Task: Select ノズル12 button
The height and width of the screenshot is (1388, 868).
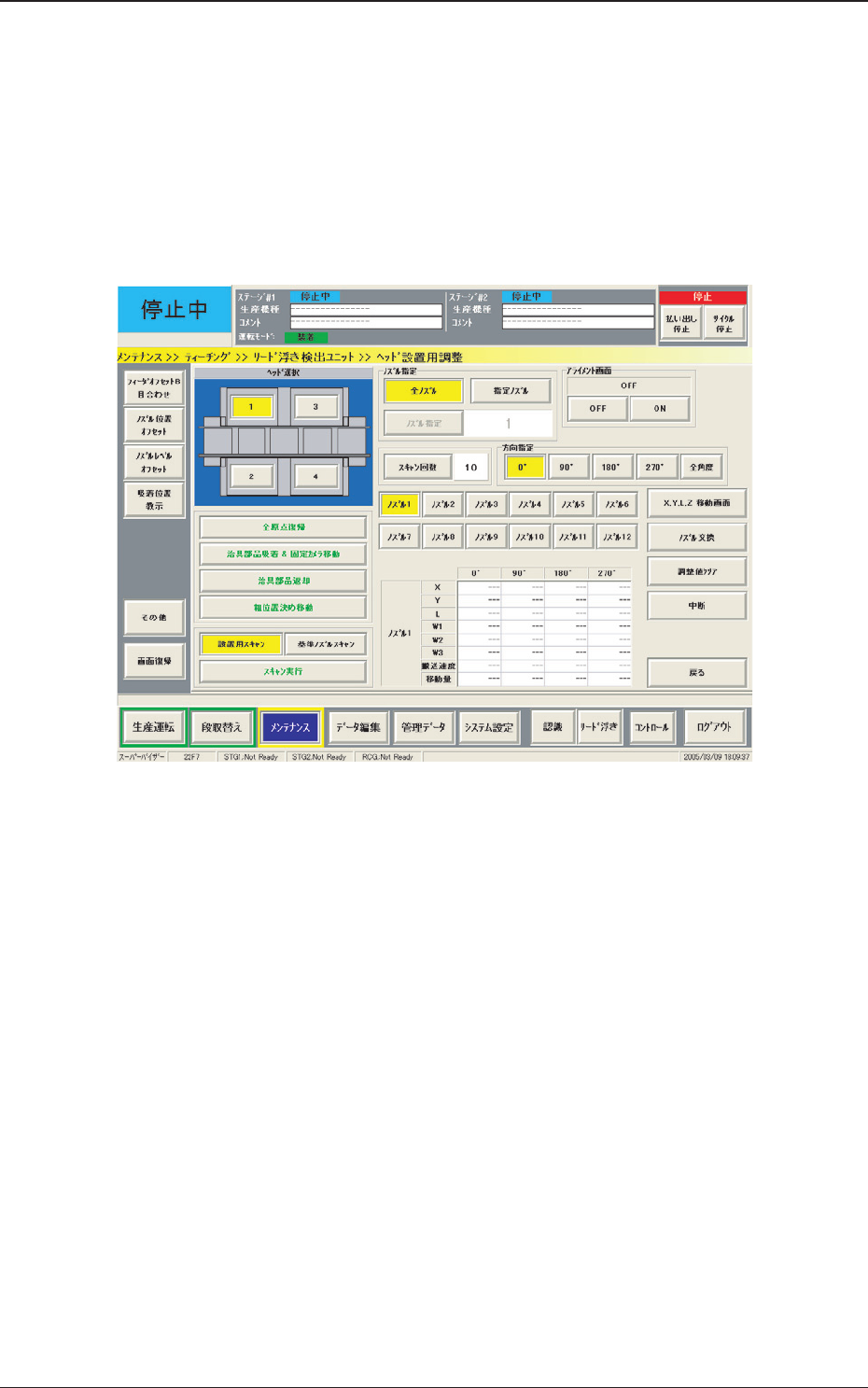Action: [x=616, y=537]
